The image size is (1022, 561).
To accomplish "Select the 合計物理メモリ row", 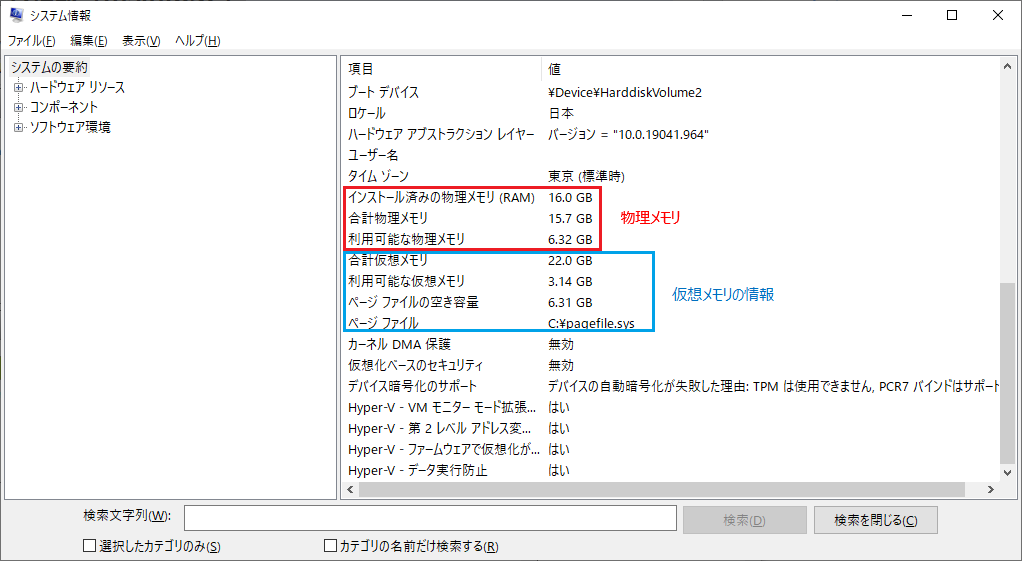I will click(x=671, y=218).
